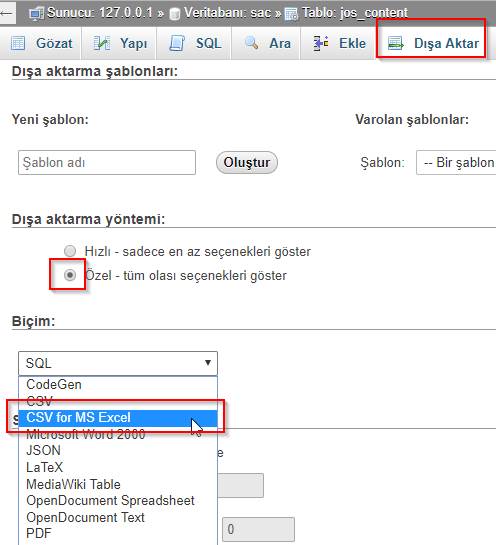The width and height of the screenshot is (496, 545).
Task: Click the Şablon adı template name field
Action: (x=107, y=162)
